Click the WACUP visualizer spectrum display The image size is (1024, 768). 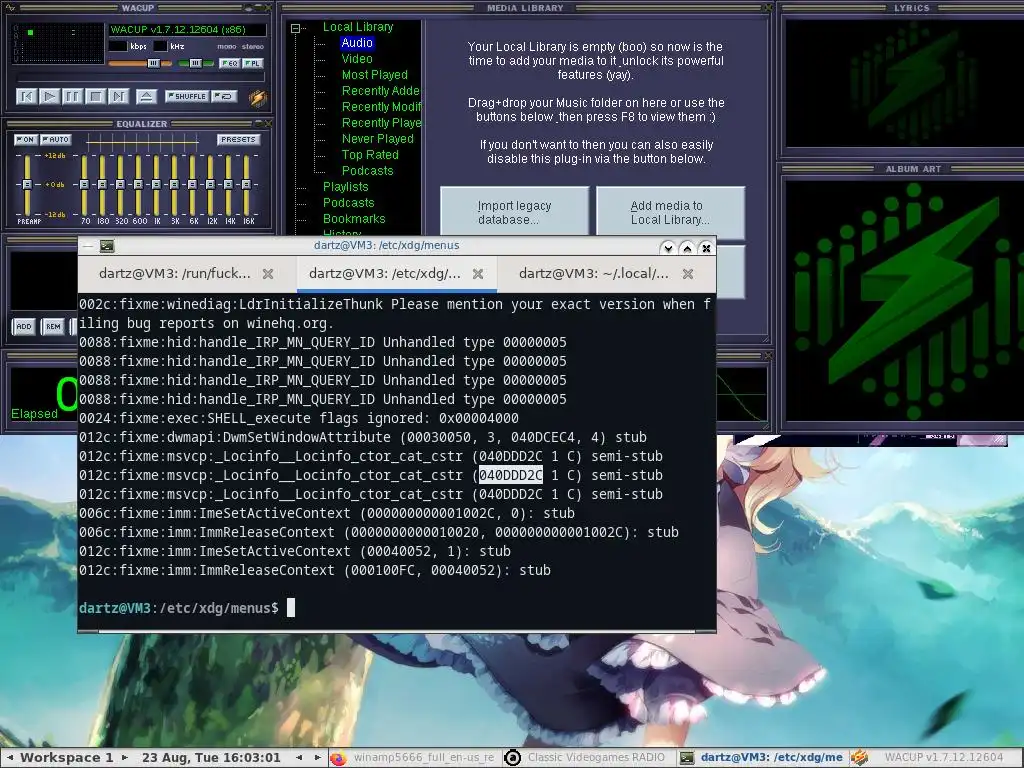coord(57,44)
